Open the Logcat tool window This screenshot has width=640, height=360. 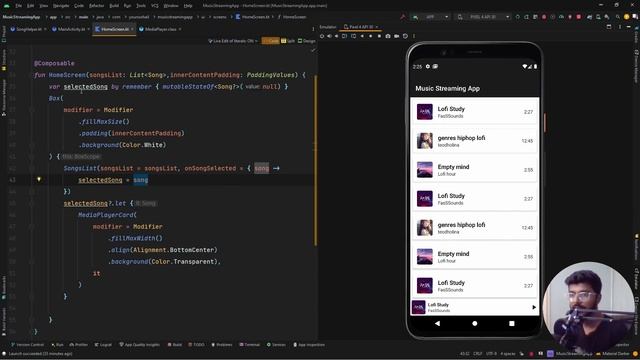tap(103, 344)
